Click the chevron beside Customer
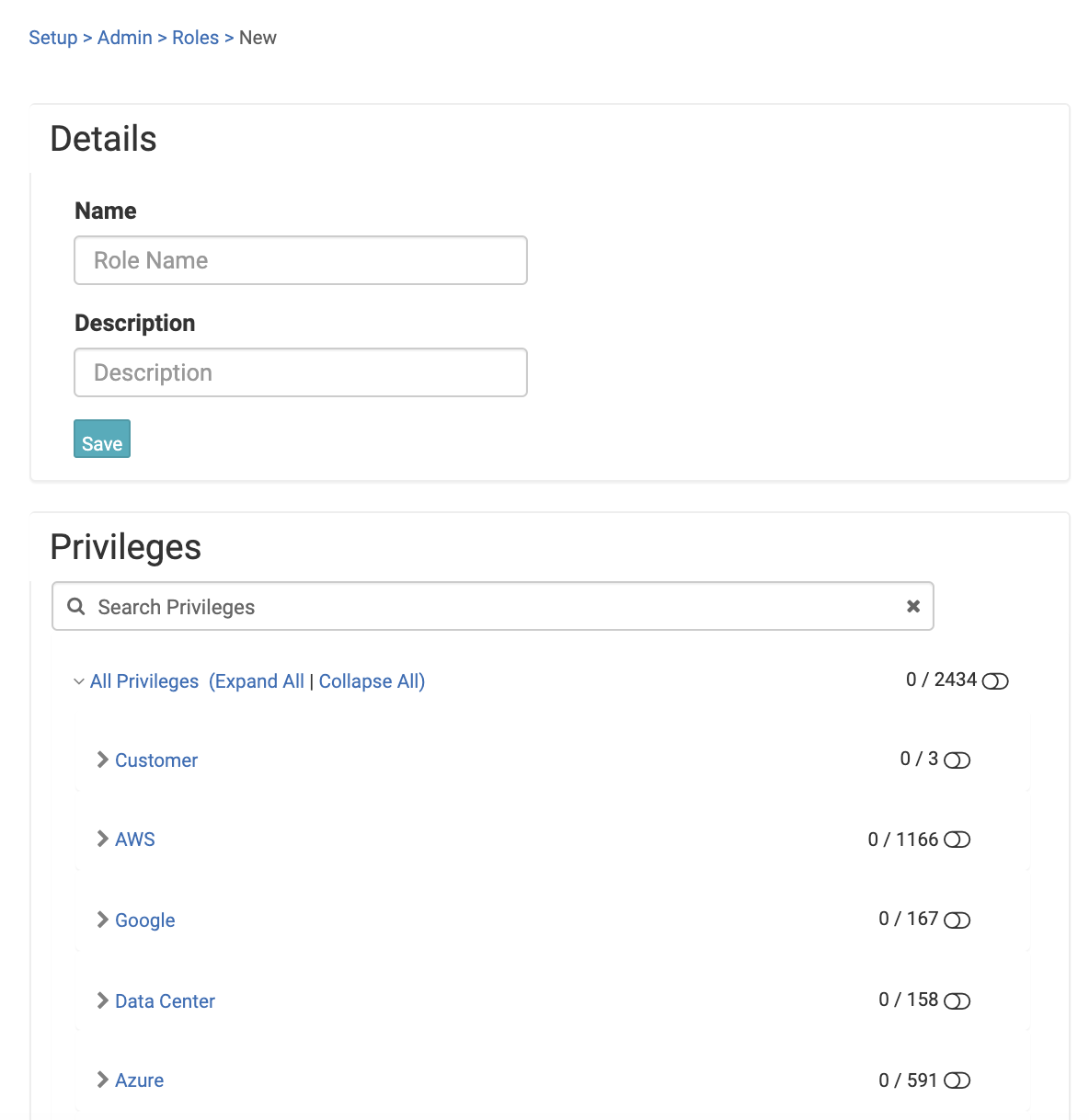The image size is (1089, 1120). [101, 760]
